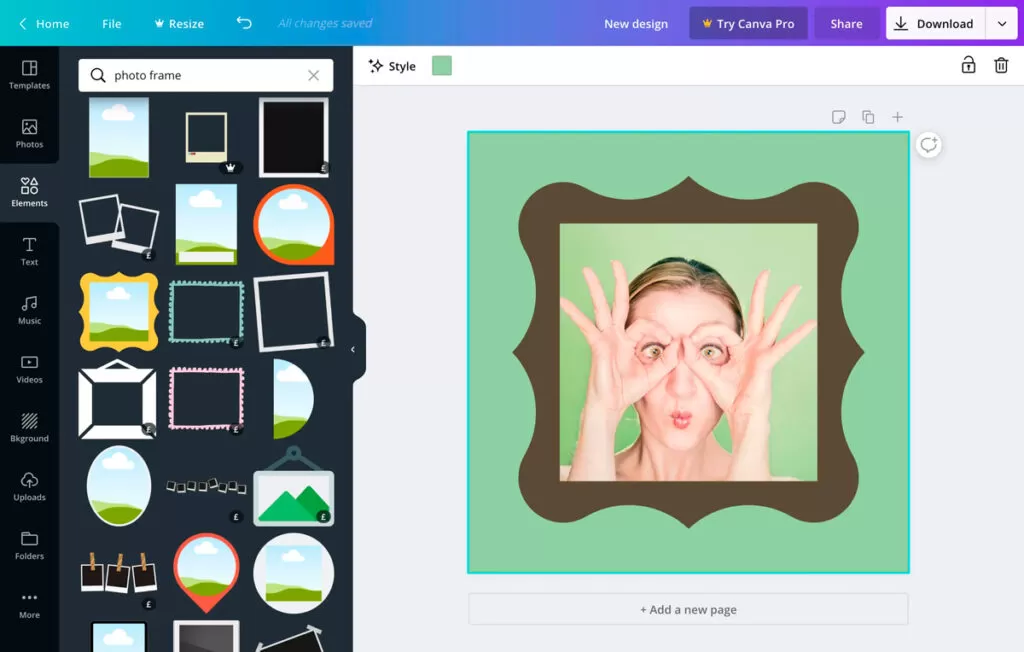The height and width of the screenshot is (652, 1024).
Task: Select the red map pin frame
Action: tap(206, 573)
